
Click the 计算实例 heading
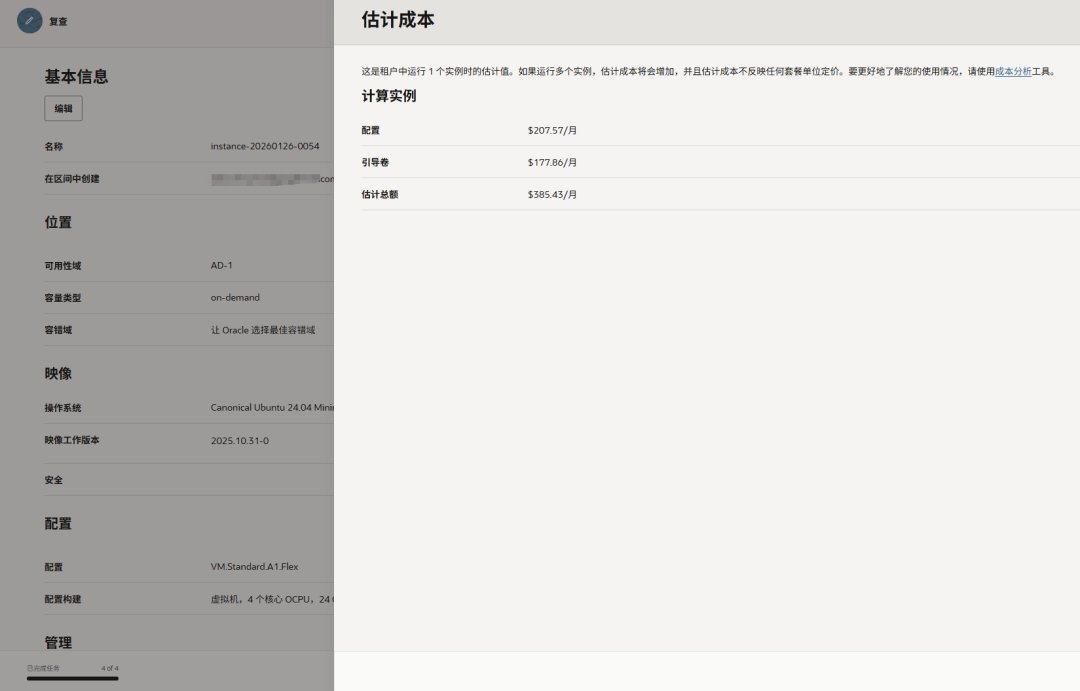389,96
